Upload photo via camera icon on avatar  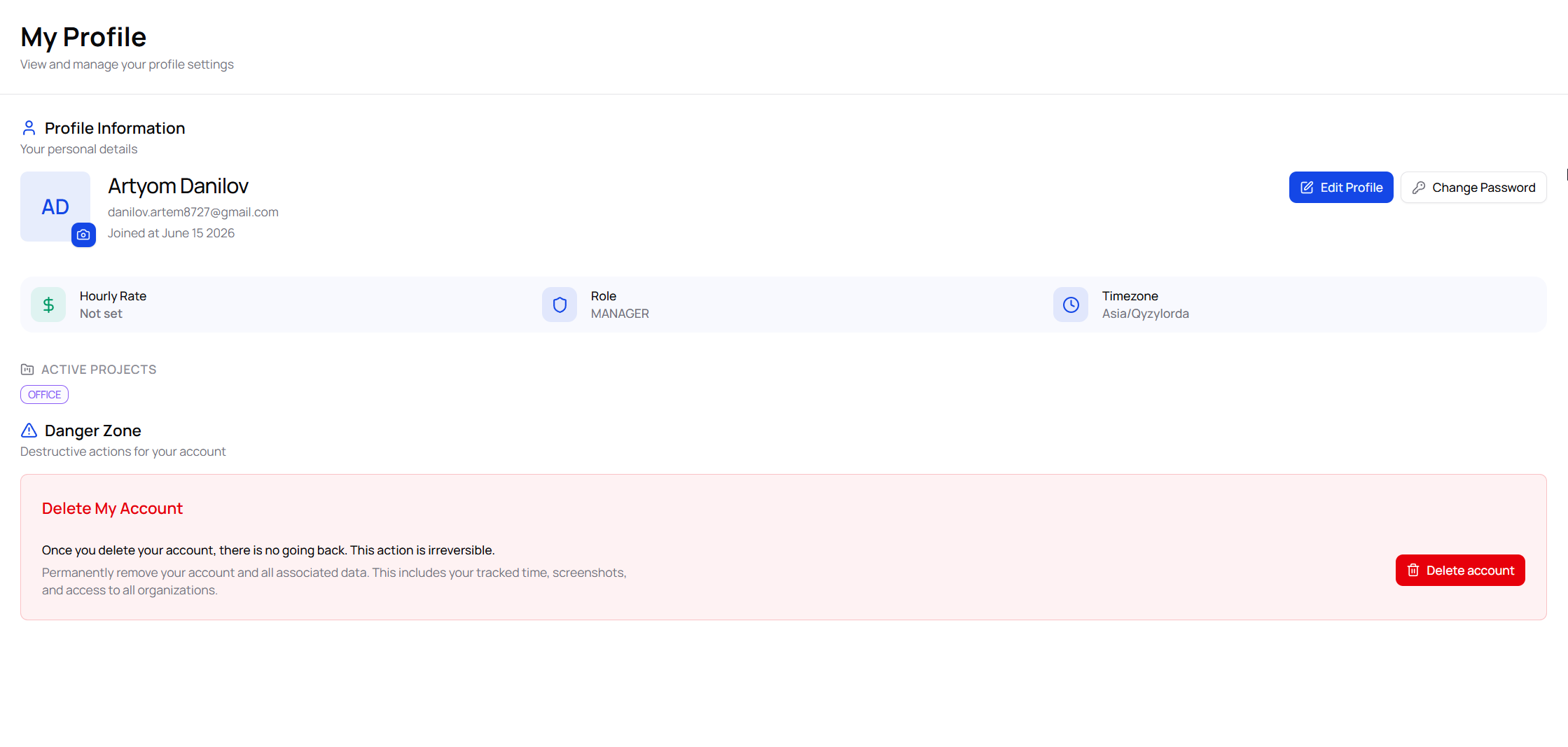[x=83, y=235]
